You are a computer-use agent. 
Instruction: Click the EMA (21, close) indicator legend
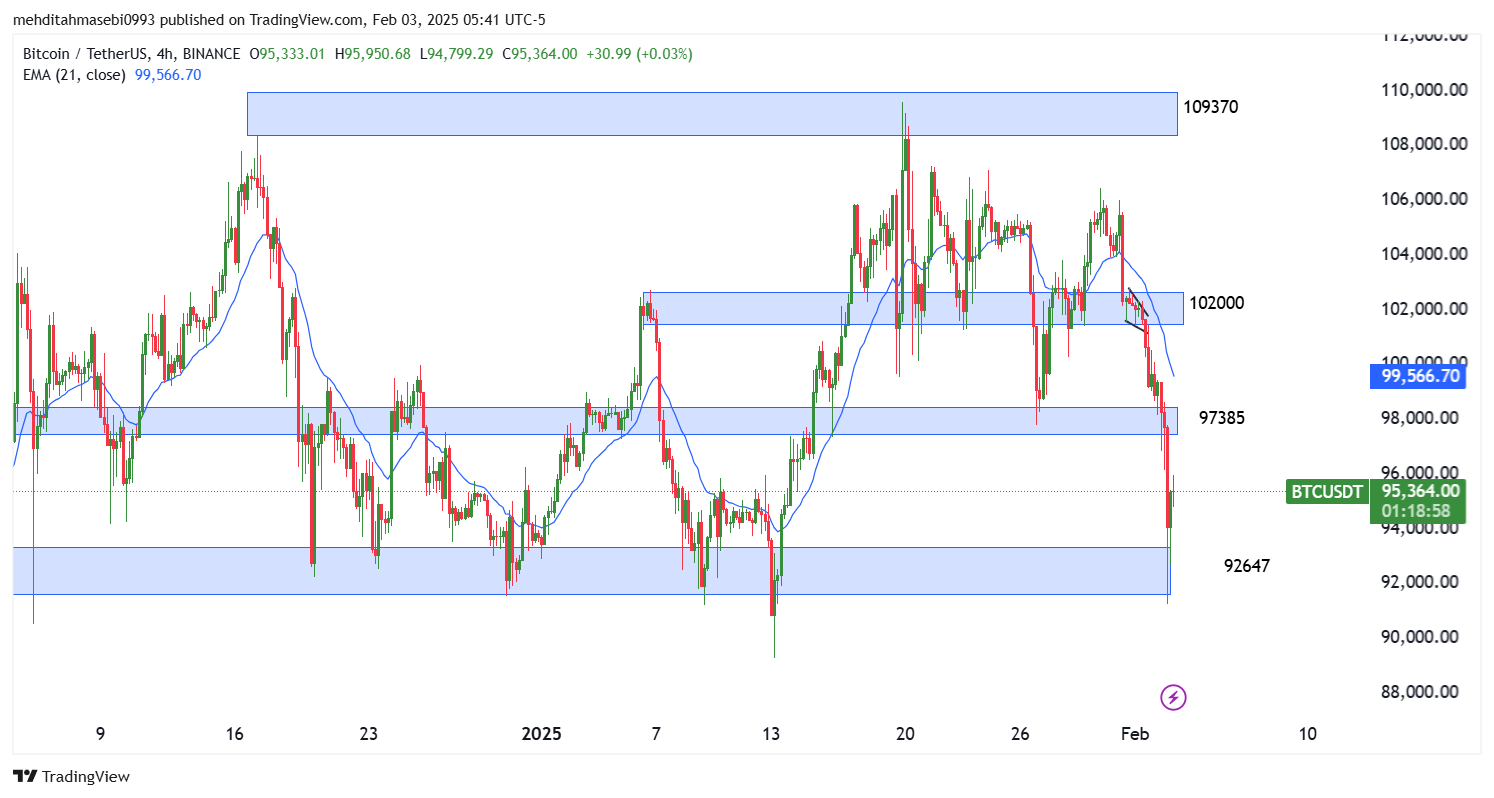pos(73,74)
